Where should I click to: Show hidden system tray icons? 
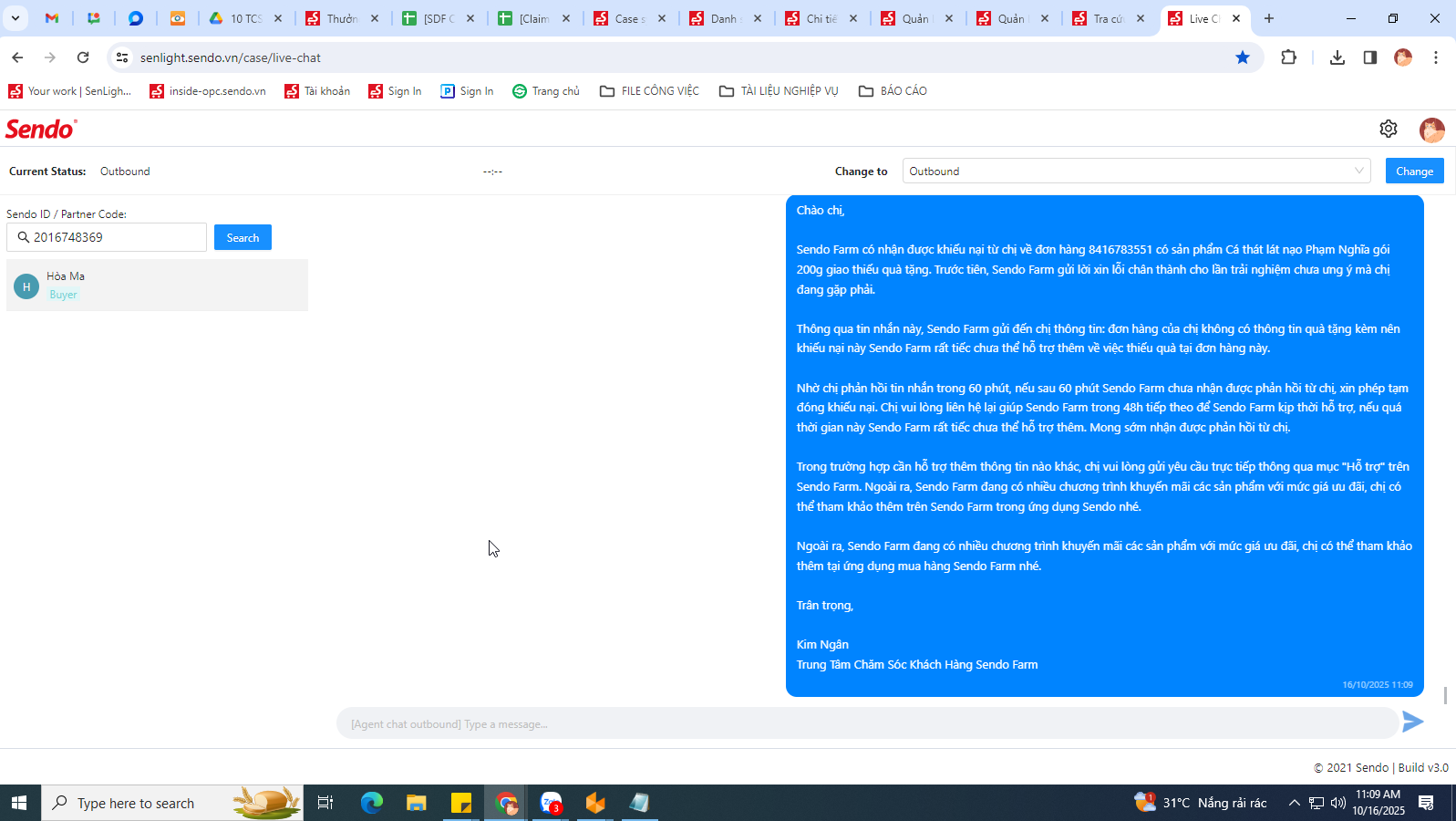click(x=1294, y=803)
